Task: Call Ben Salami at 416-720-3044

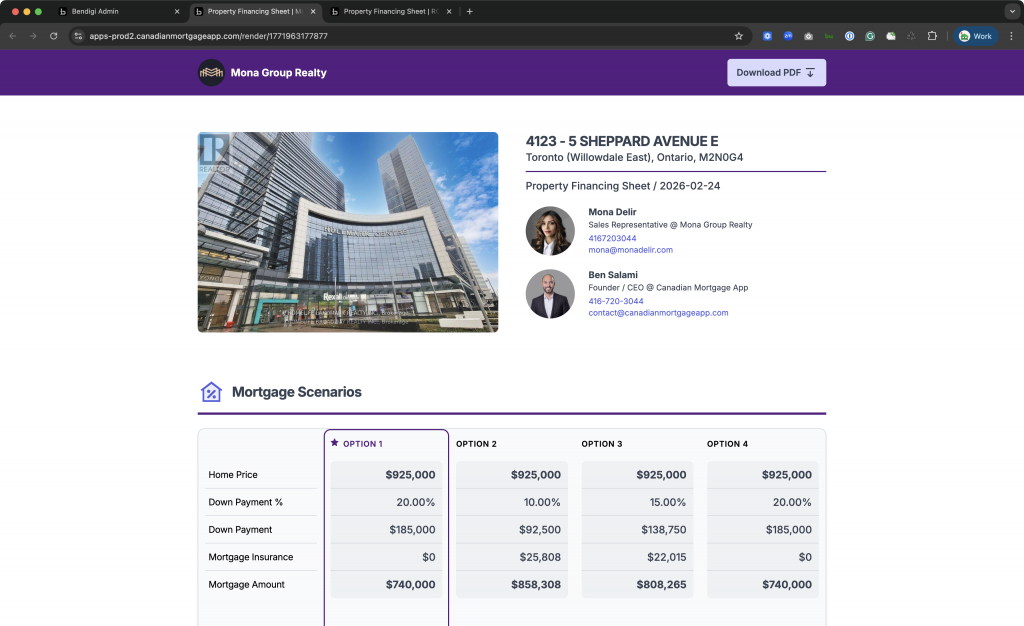Action: 615,301
